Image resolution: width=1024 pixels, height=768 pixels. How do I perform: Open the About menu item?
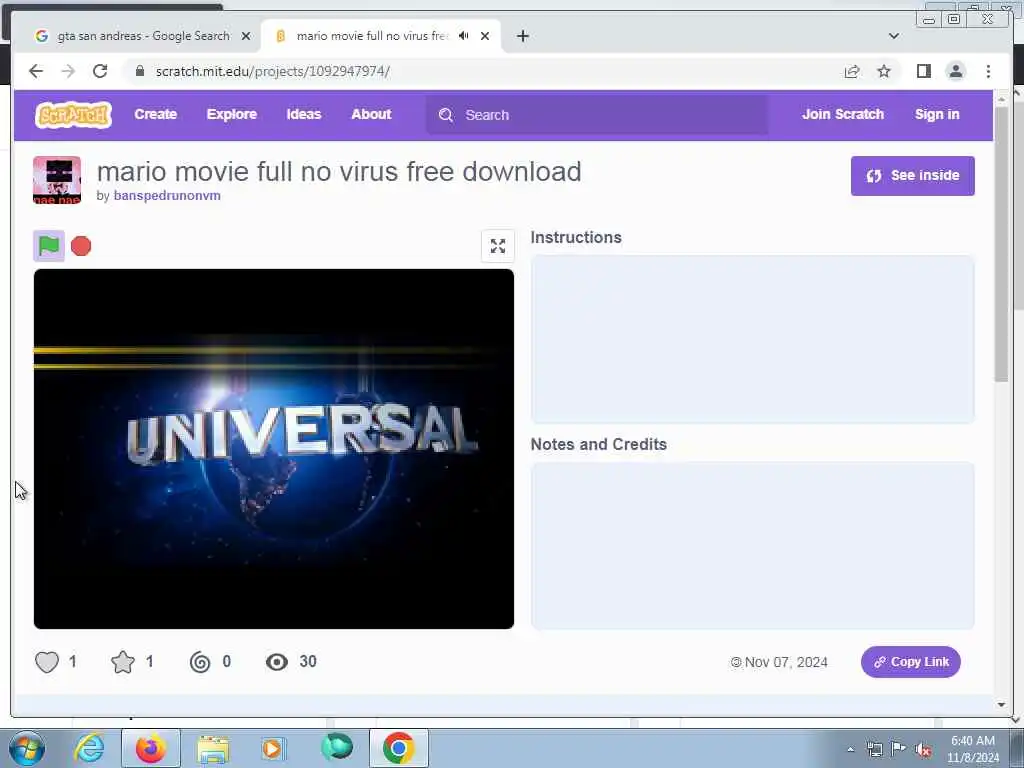coord(371,114)
